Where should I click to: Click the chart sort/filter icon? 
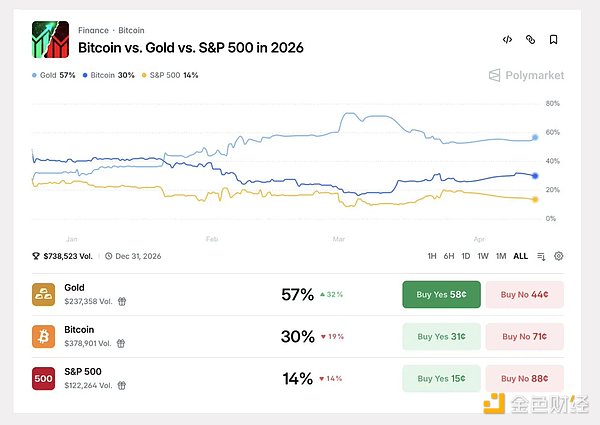click(541, 256)
